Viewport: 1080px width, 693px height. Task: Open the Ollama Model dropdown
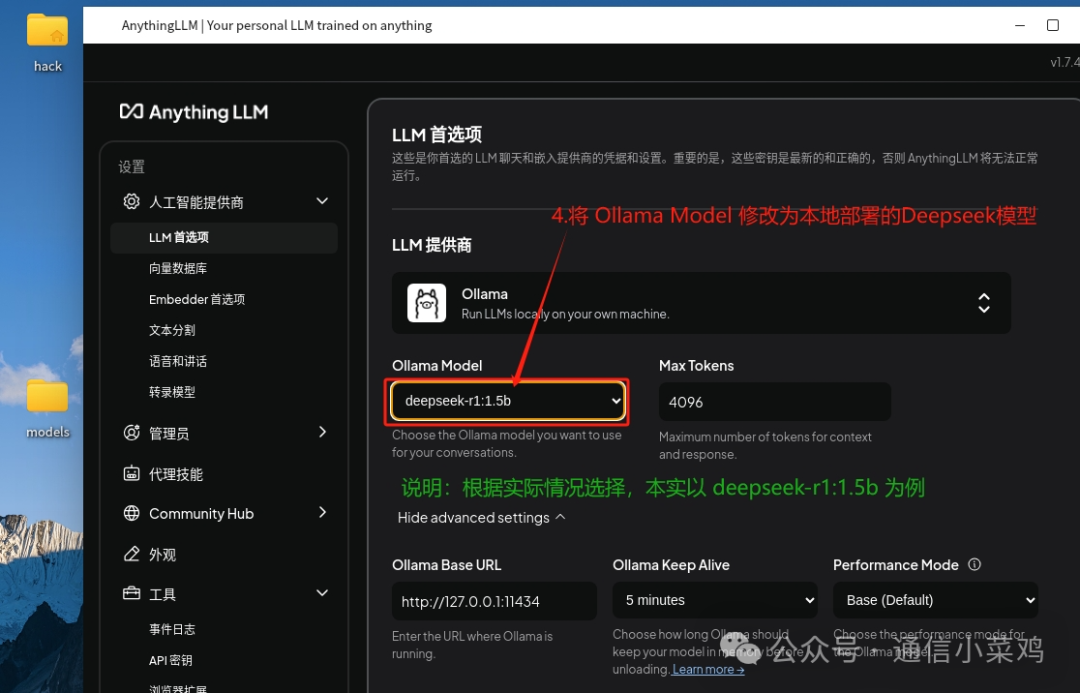[508, 401]
